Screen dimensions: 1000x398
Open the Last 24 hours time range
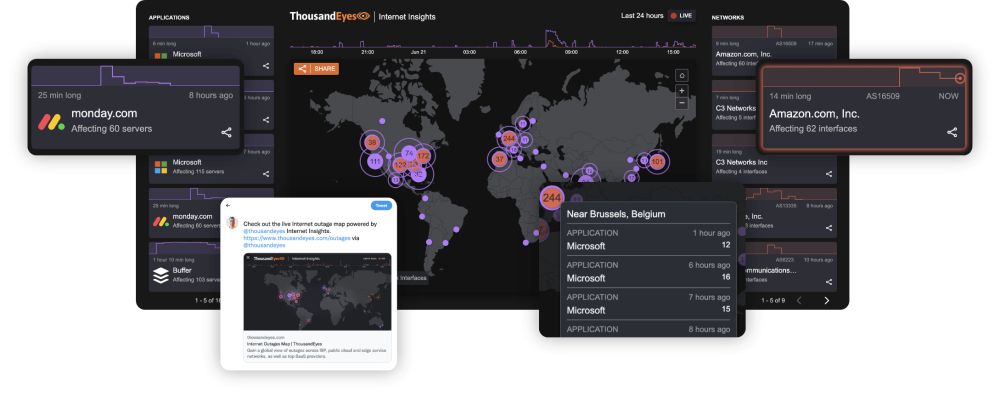coord(642,16)
